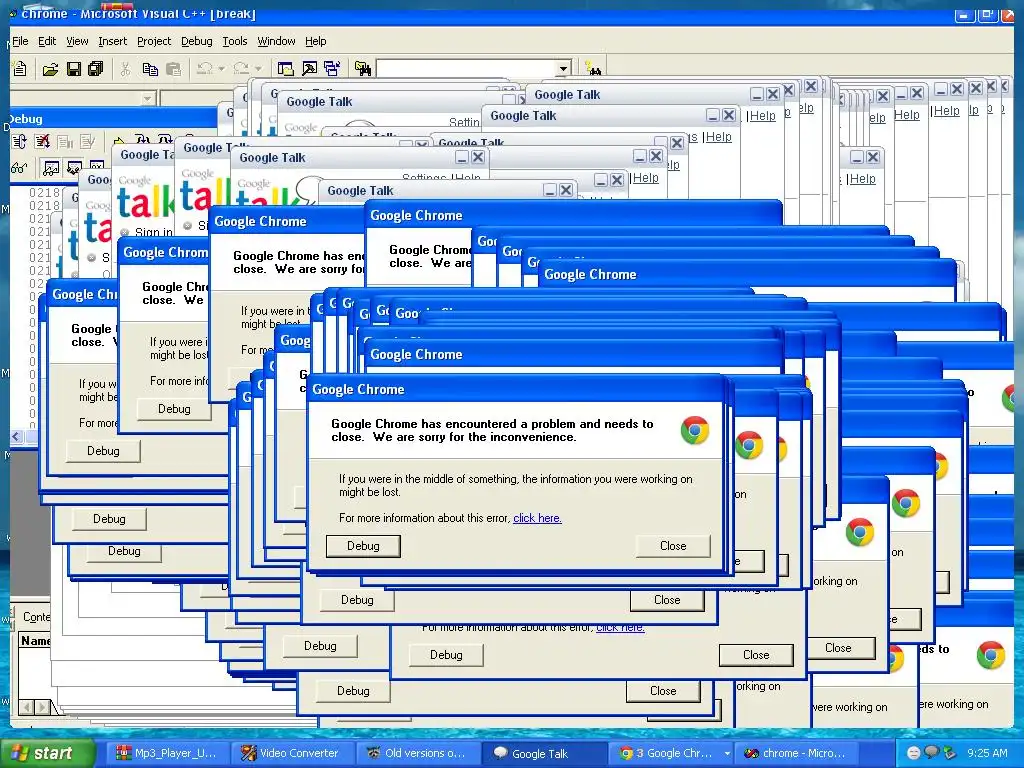Click the Step Into braces icon

pyautogui.click(x=142, y=139)
